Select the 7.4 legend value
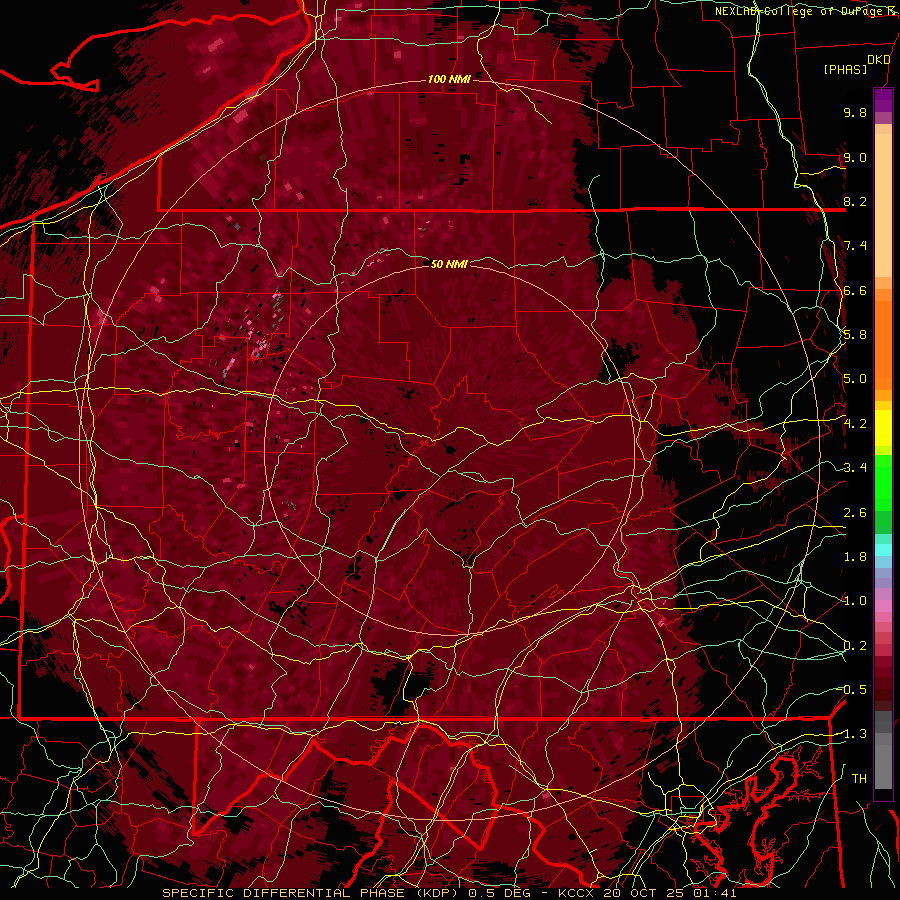The height and width of the screenshot is (900, 900). pos(855,246)
